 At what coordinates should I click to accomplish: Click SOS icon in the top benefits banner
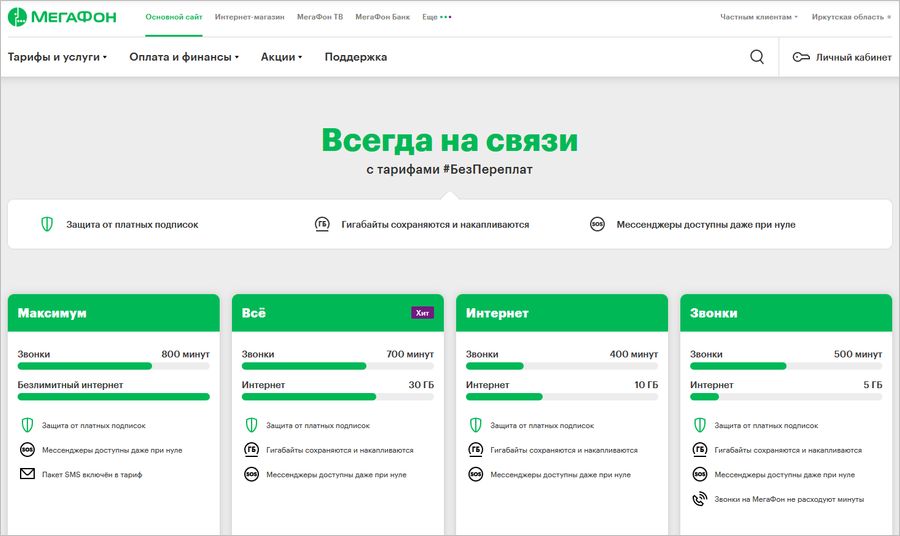pos(597,224)
